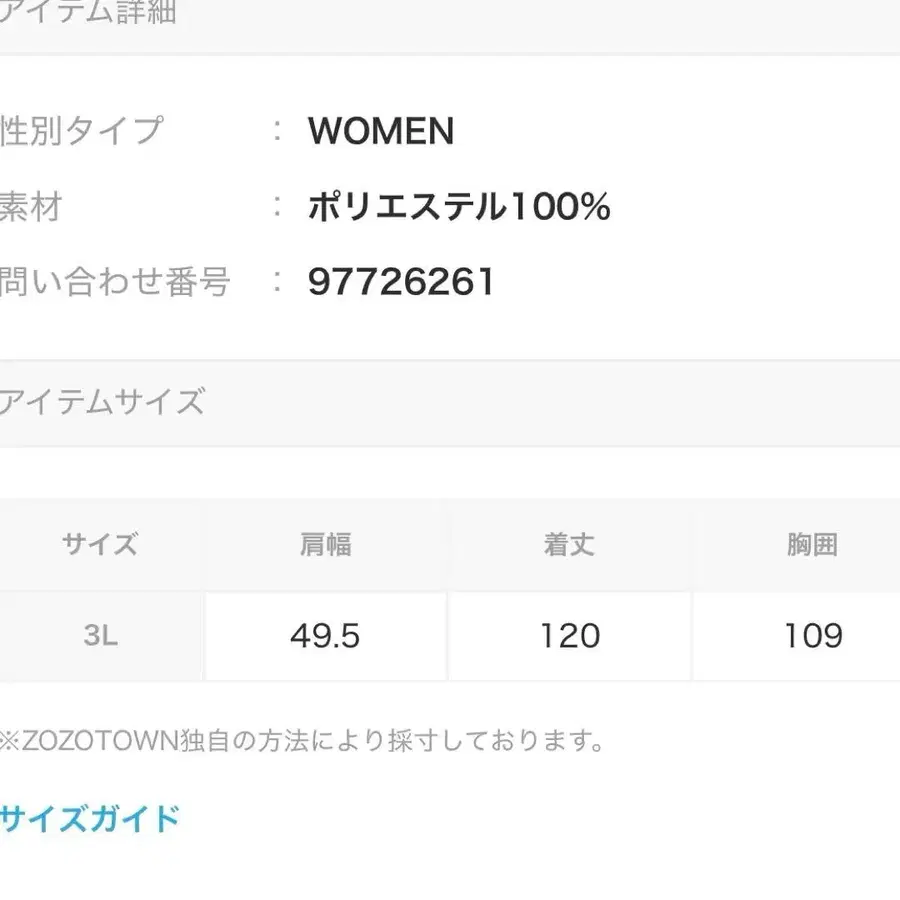Click the shoulder width value 49.5
The height and width of the screenshot is (900, 900).
point(324,635)
